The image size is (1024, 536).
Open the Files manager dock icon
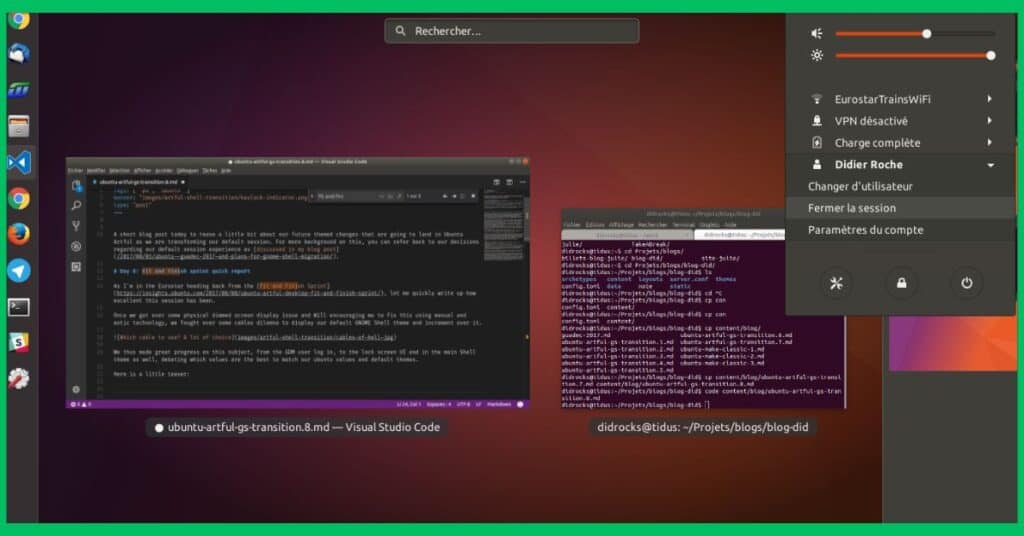tap(19, 126)
